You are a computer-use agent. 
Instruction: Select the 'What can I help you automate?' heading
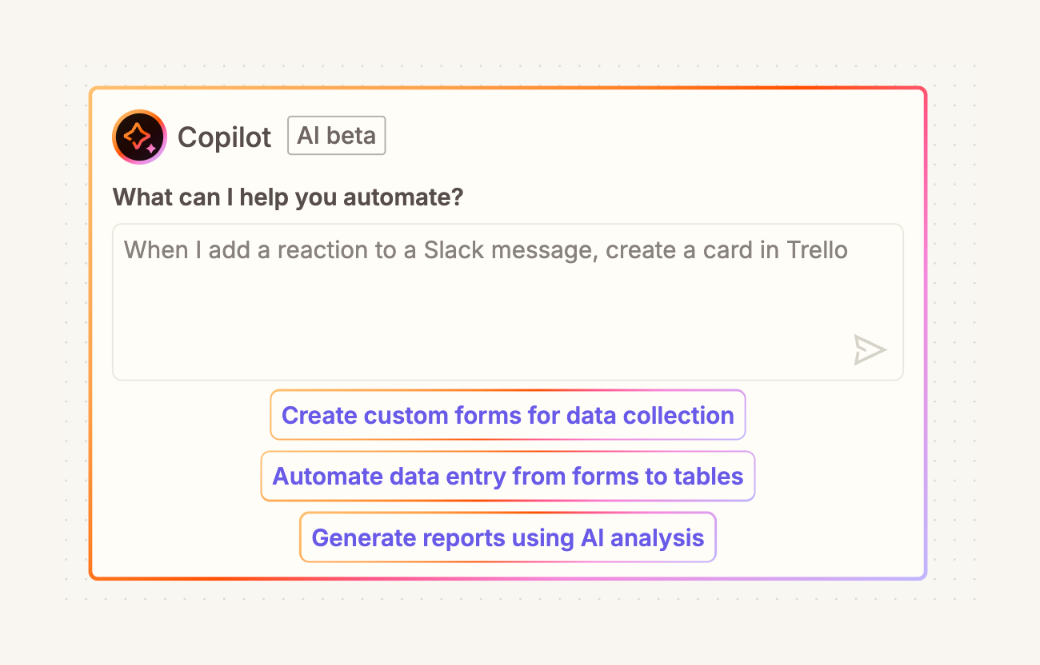coord(287,197)
